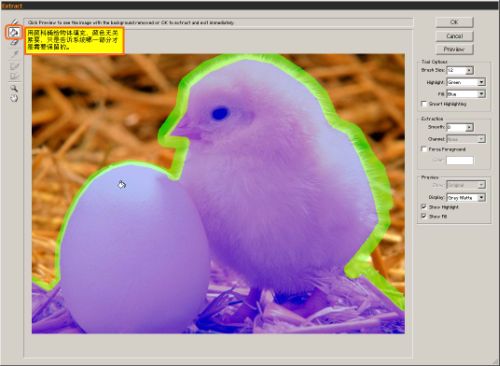Uncheck Show Highlight checkbox
This screenshot has width=500, height=366.
(424, 207)
